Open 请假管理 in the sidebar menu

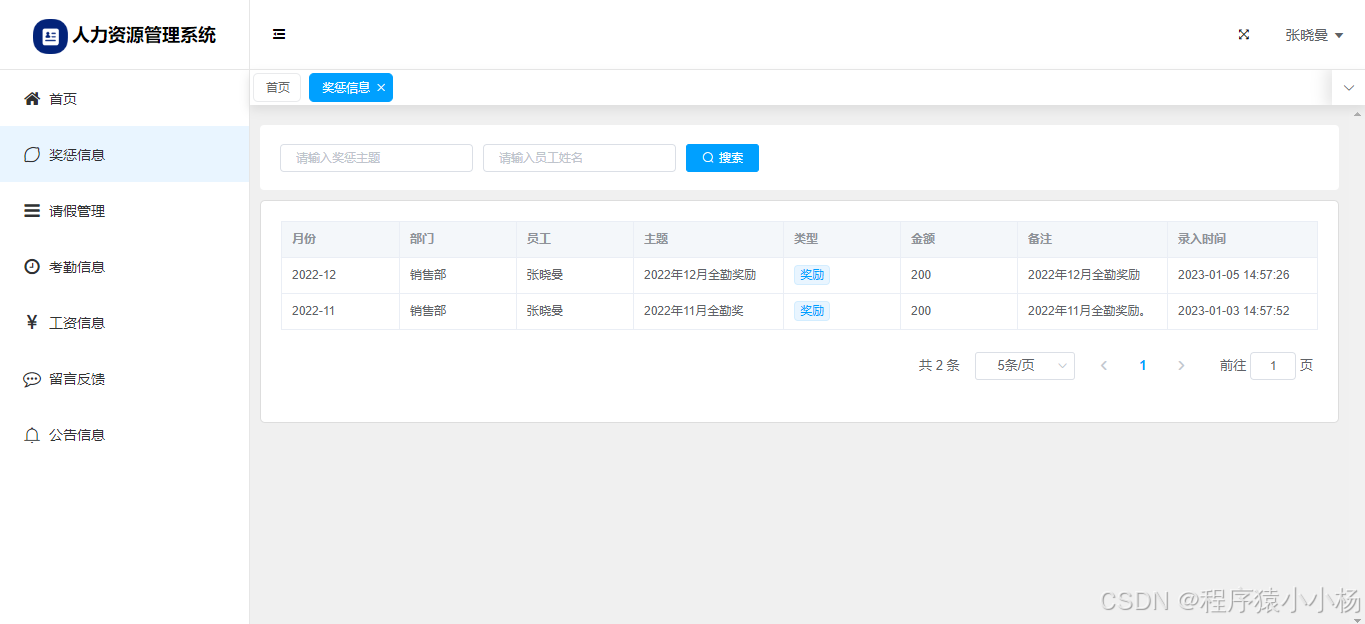(x=124, y=210)
